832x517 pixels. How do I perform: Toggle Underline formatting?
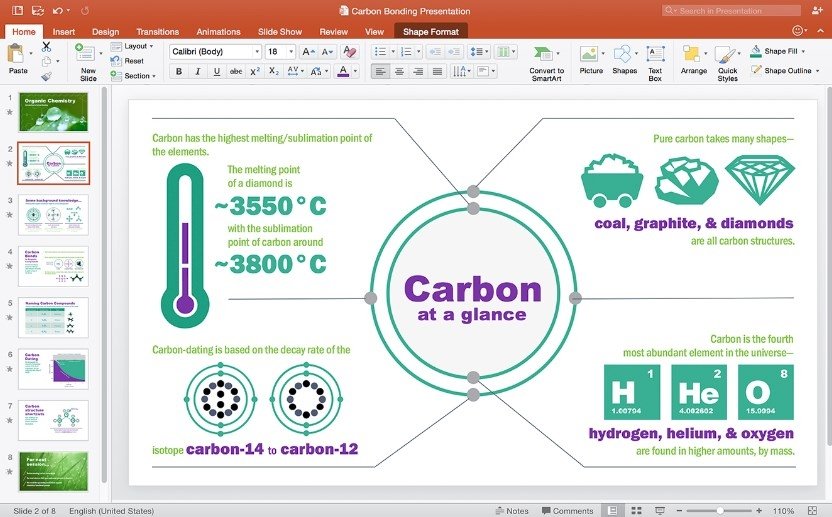click(x=217, y=71)
